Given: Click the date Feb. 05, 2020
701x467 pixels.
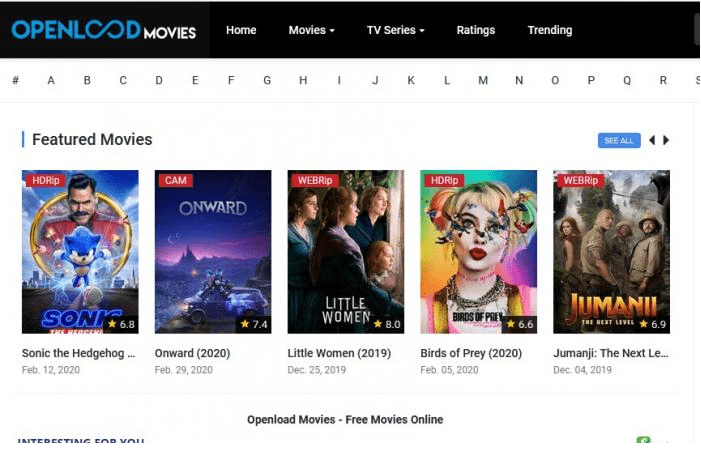Looking at the screenshot, I should (449, 370).
